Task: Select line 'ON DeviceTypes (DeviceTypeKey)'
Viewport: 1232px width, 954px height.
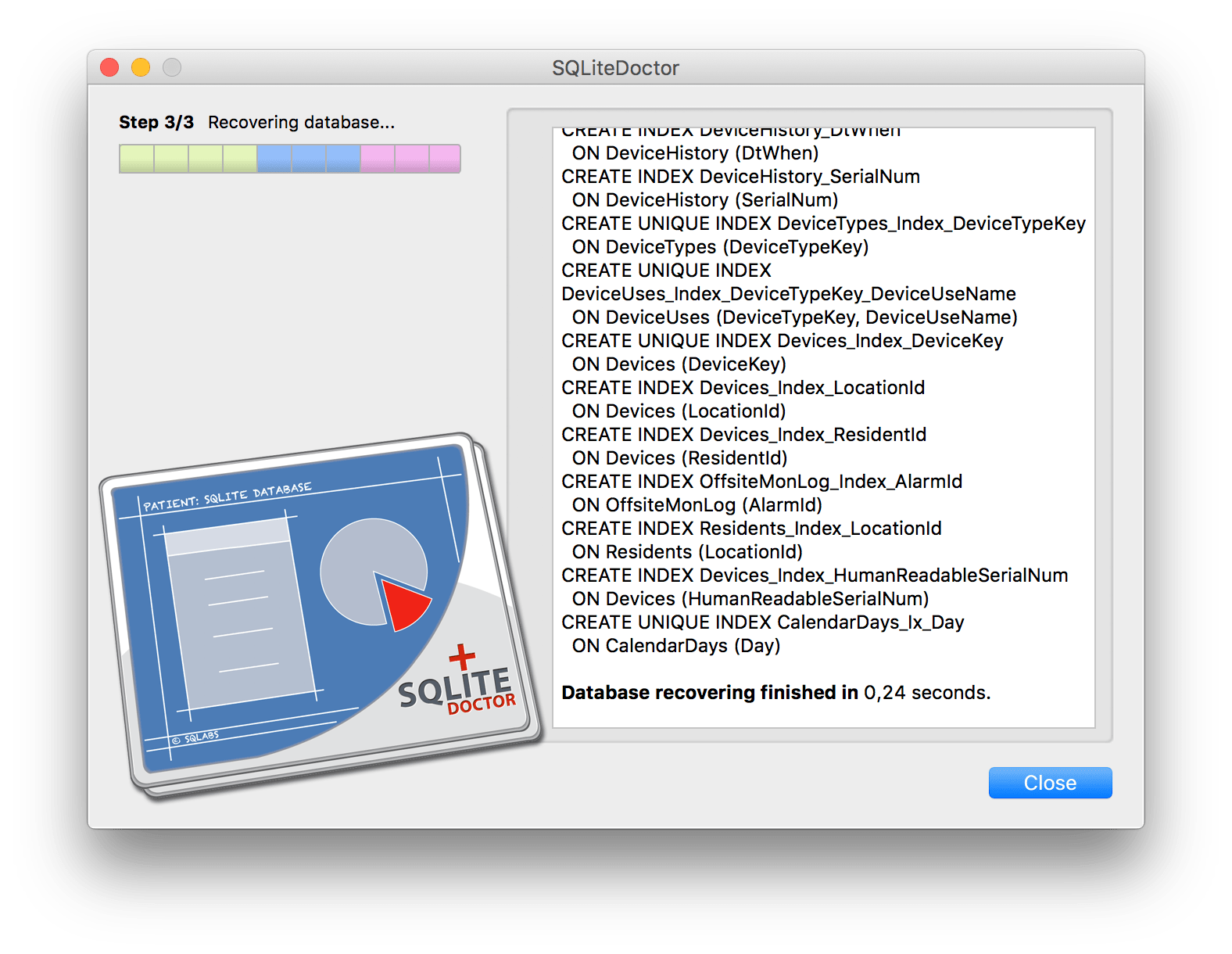Action: (721, 247)
